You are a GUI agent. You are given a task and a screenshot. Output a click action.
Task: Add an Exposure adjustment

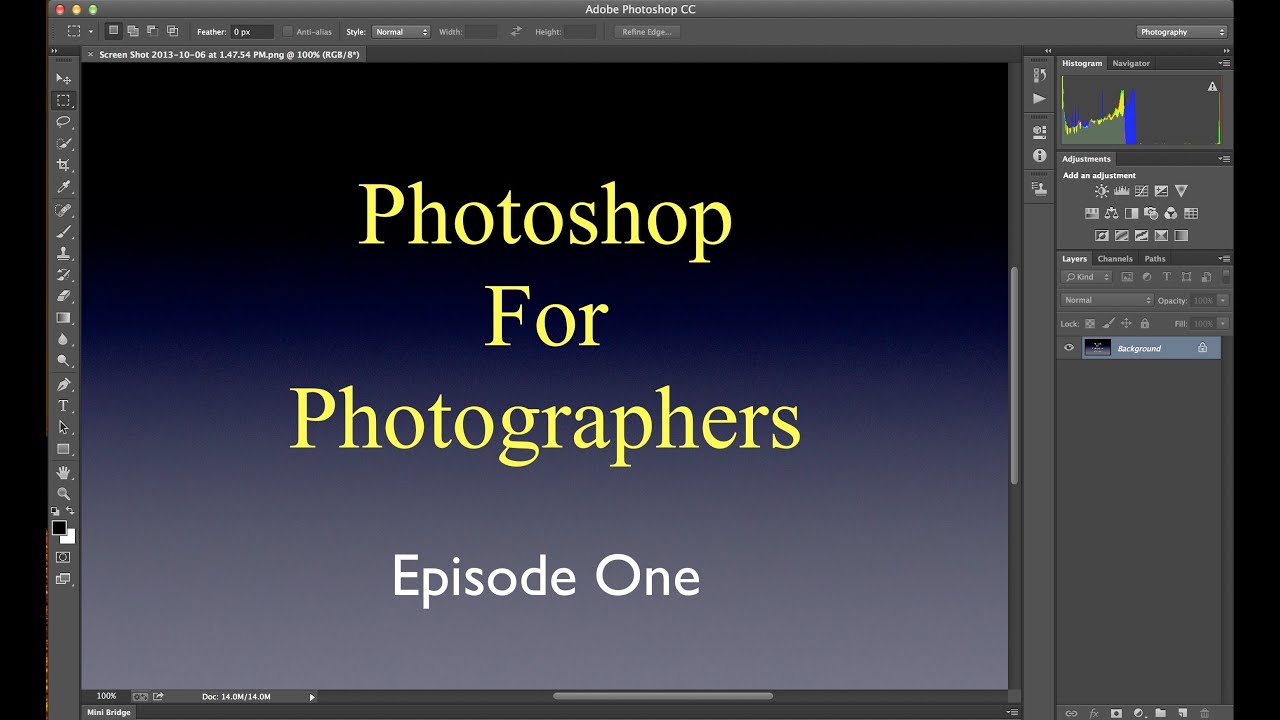1161,191
